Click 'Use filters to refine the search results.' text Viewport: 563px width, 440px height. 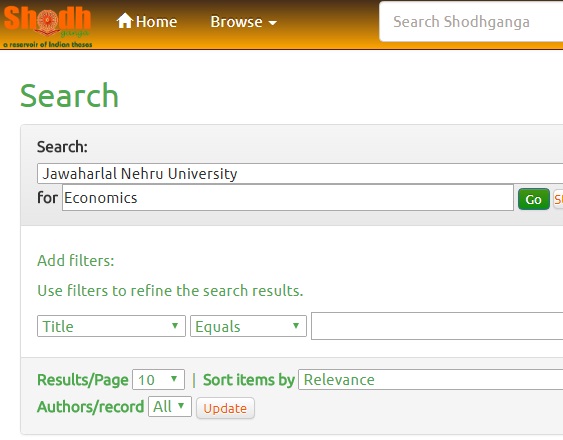pos(170,291)
